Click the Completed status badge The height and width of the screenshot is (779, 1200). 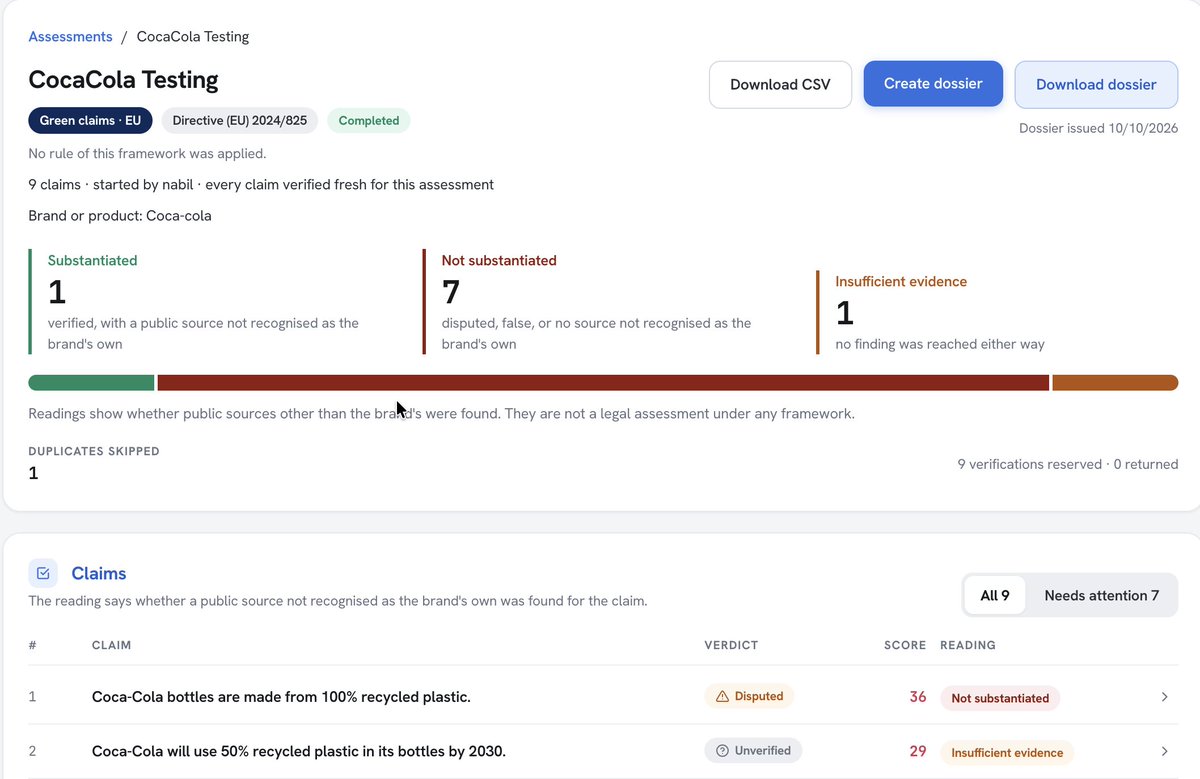pyautogui.click(x=369, y=121)
